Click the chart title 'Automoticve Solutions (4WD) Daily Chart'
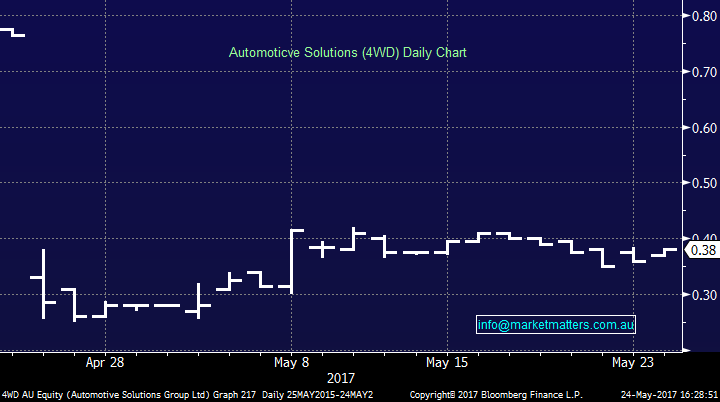 coord(348,52)
